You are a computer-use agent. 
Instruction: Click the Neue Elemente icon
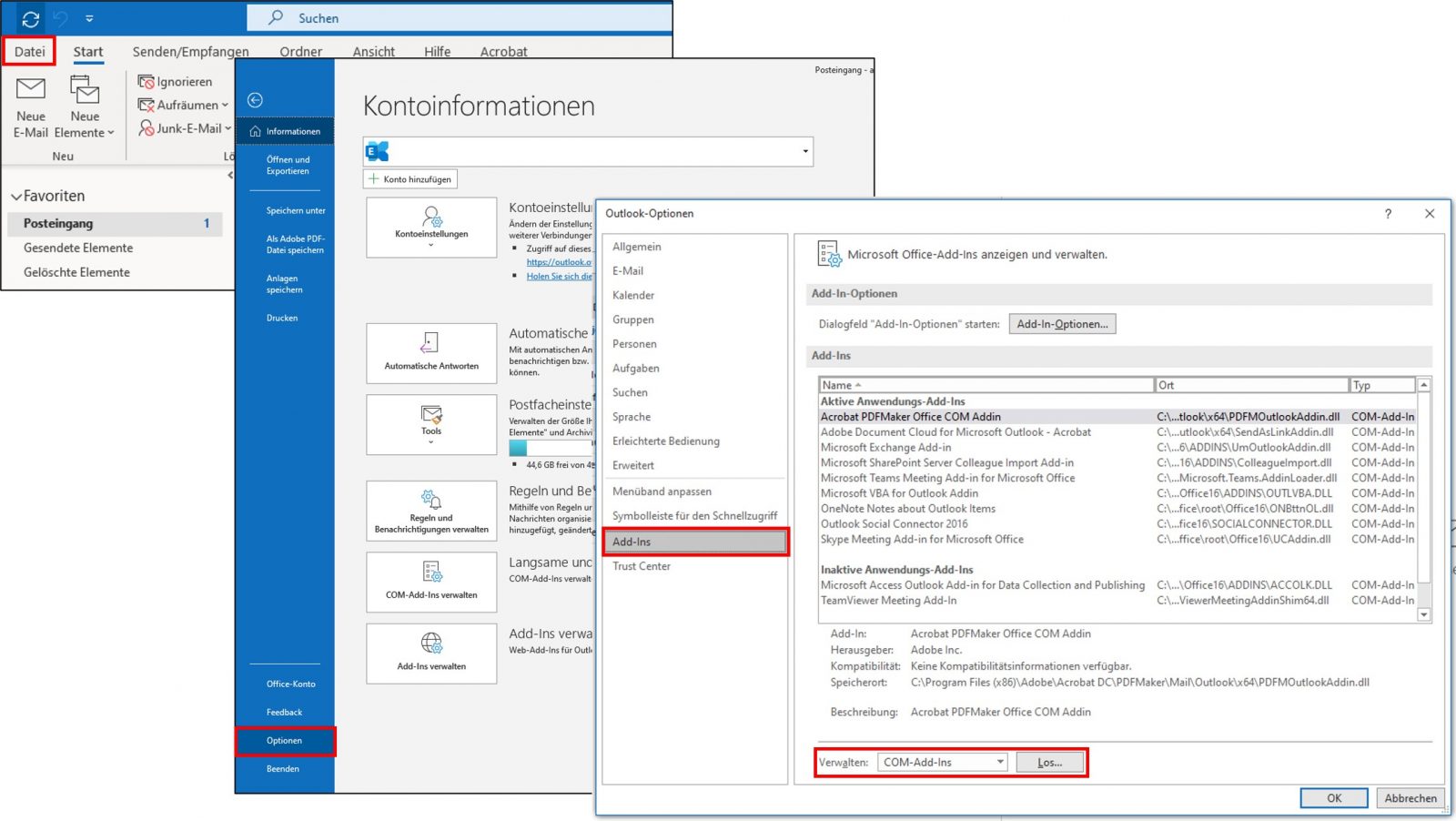point(85,89)
